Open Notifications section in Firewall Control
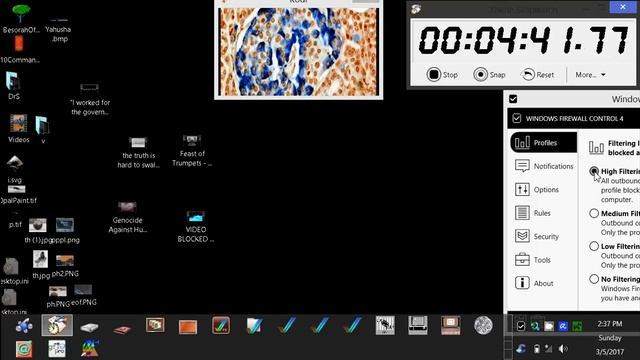 (544, 166)
